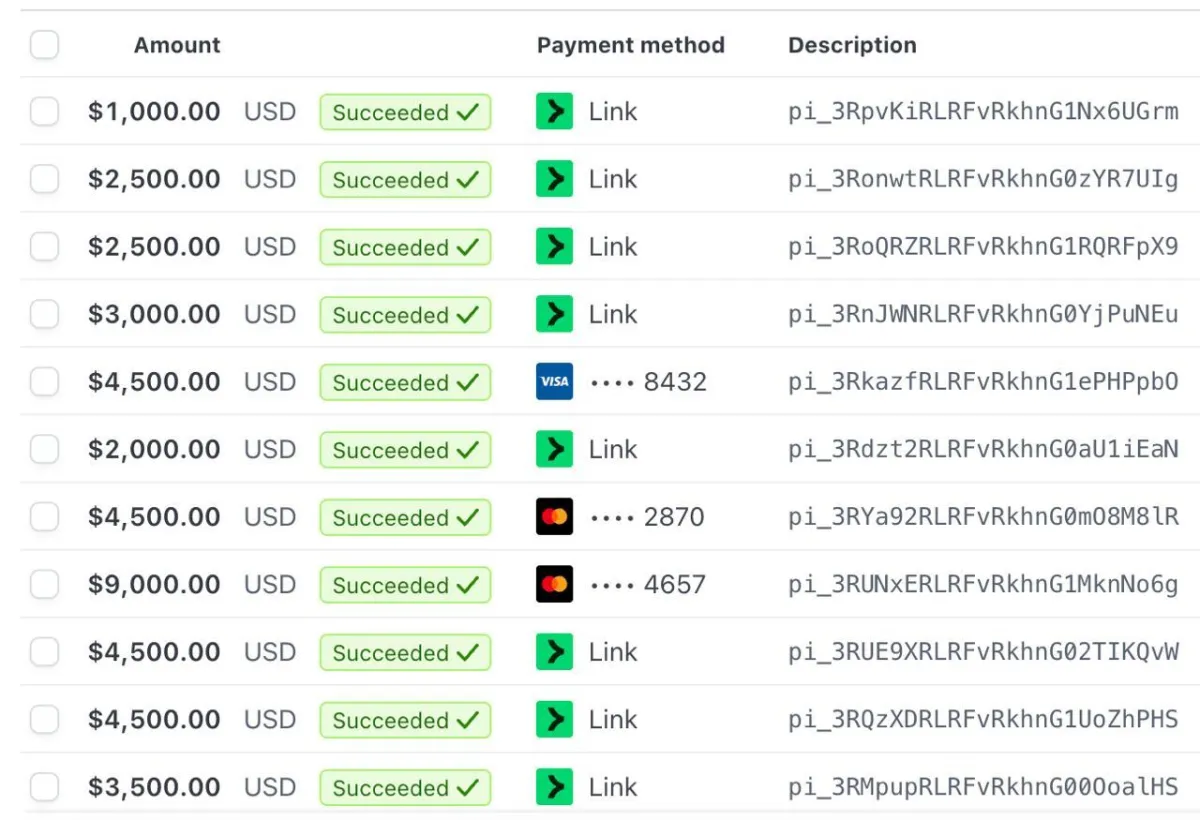Toggle the select-all checkbox in the header
This screenshot has height=820, width=1200.
(44, 45)
